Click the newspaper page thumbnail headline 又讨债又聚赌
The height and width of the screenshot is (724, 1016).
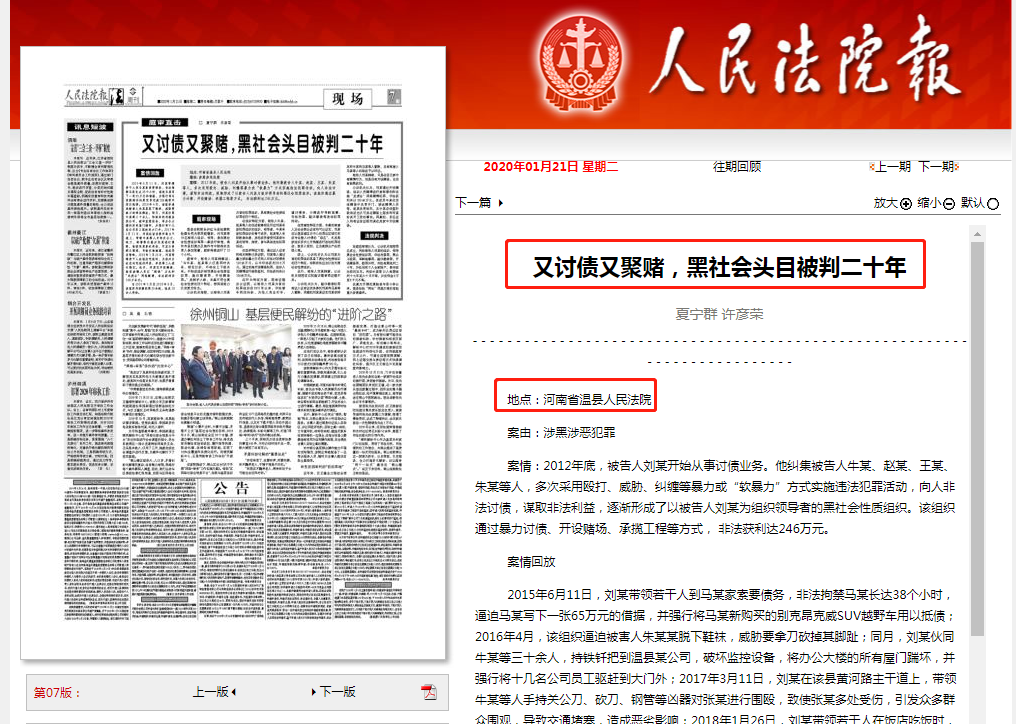point(262,144)
